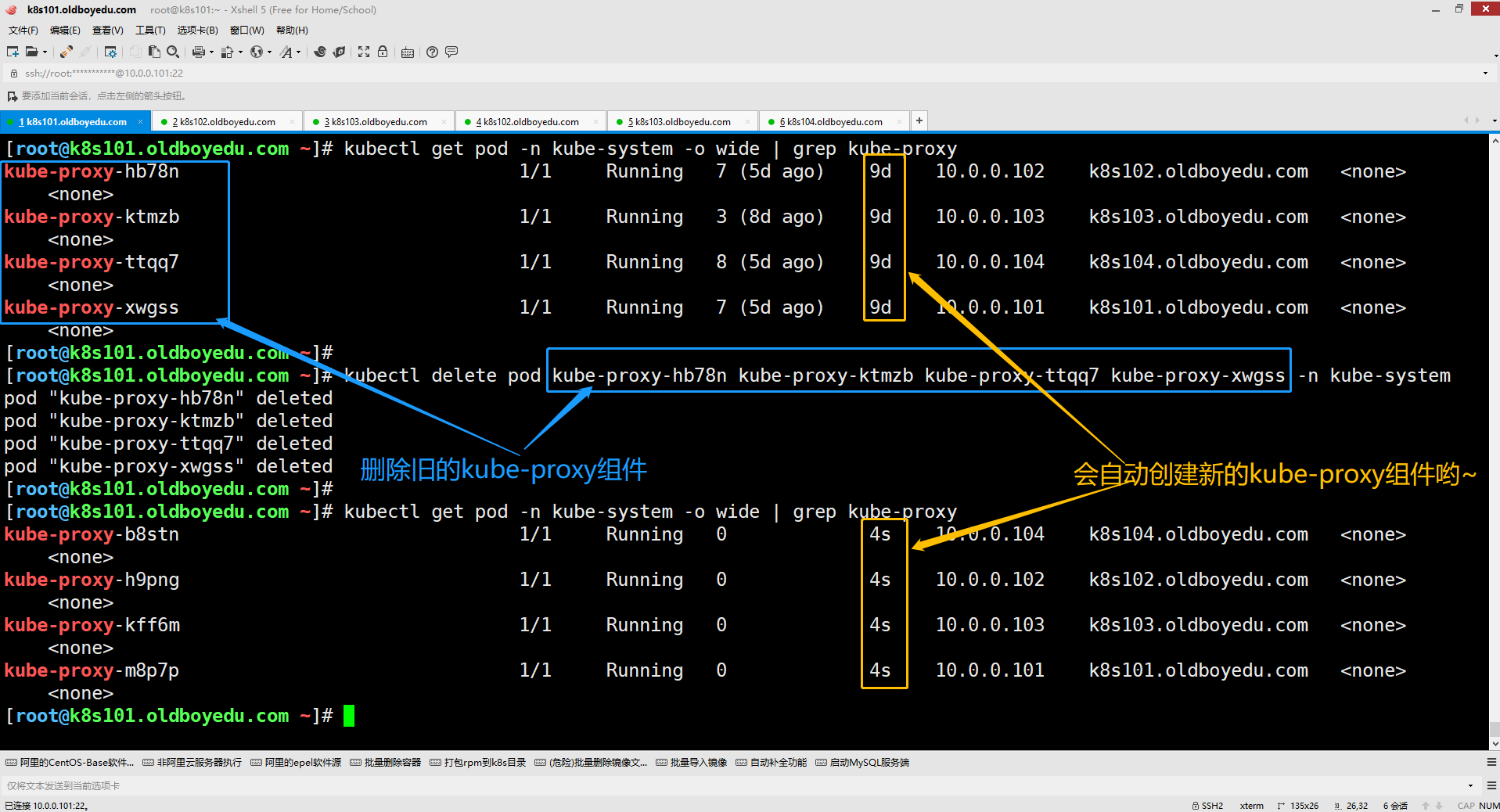Click the Find magnifier icon
Viewport: 1500px width, 812px height.
(x=173, y=52)
